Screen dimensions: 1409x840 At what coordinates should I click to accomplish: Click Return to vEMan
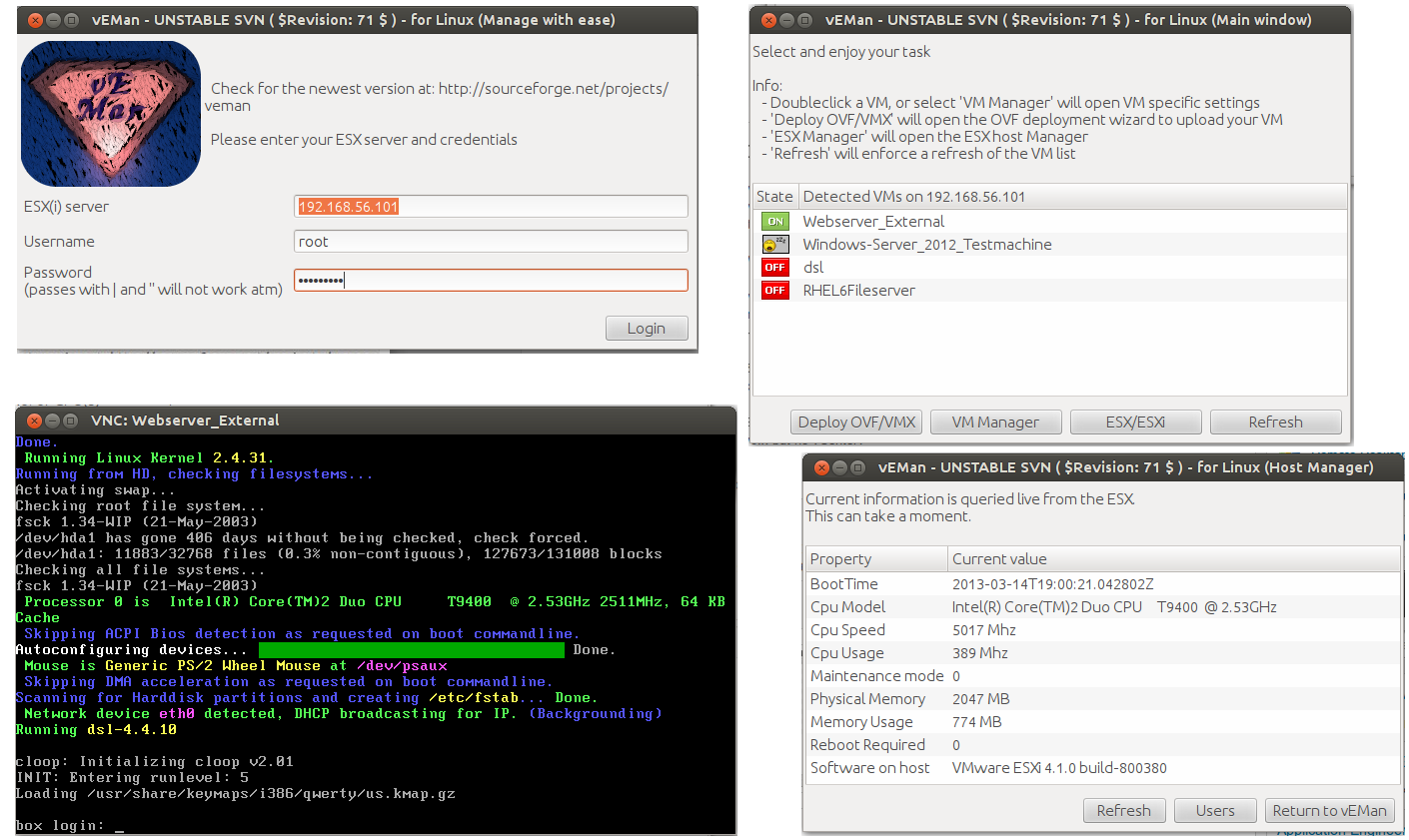[1329, 810]
